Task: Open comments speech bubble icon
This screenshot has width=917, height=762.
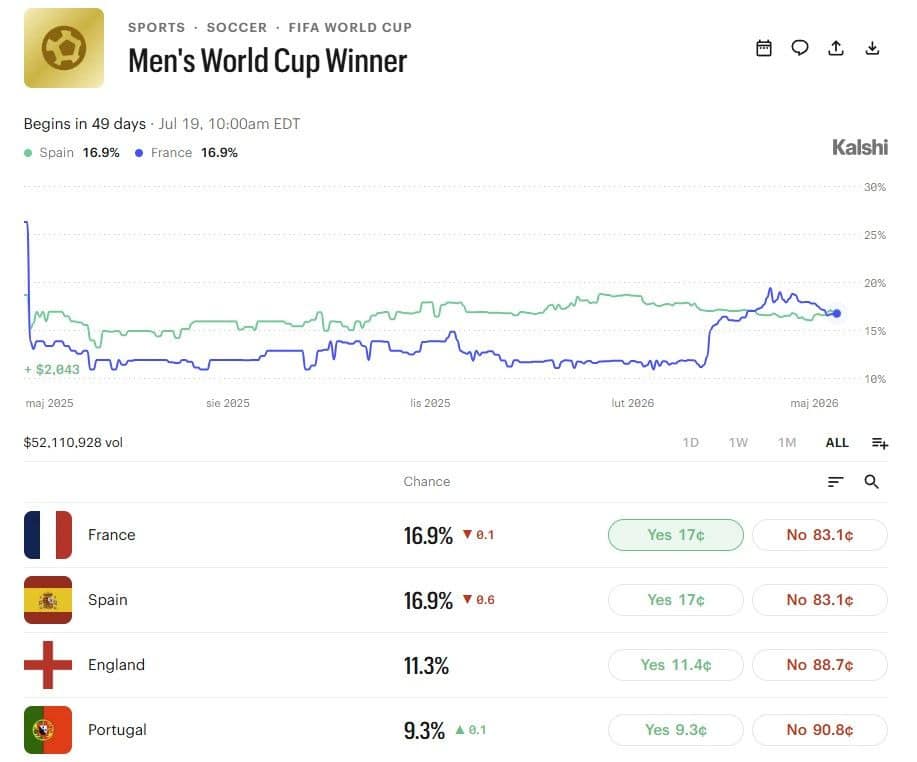Action: (799, 48)
